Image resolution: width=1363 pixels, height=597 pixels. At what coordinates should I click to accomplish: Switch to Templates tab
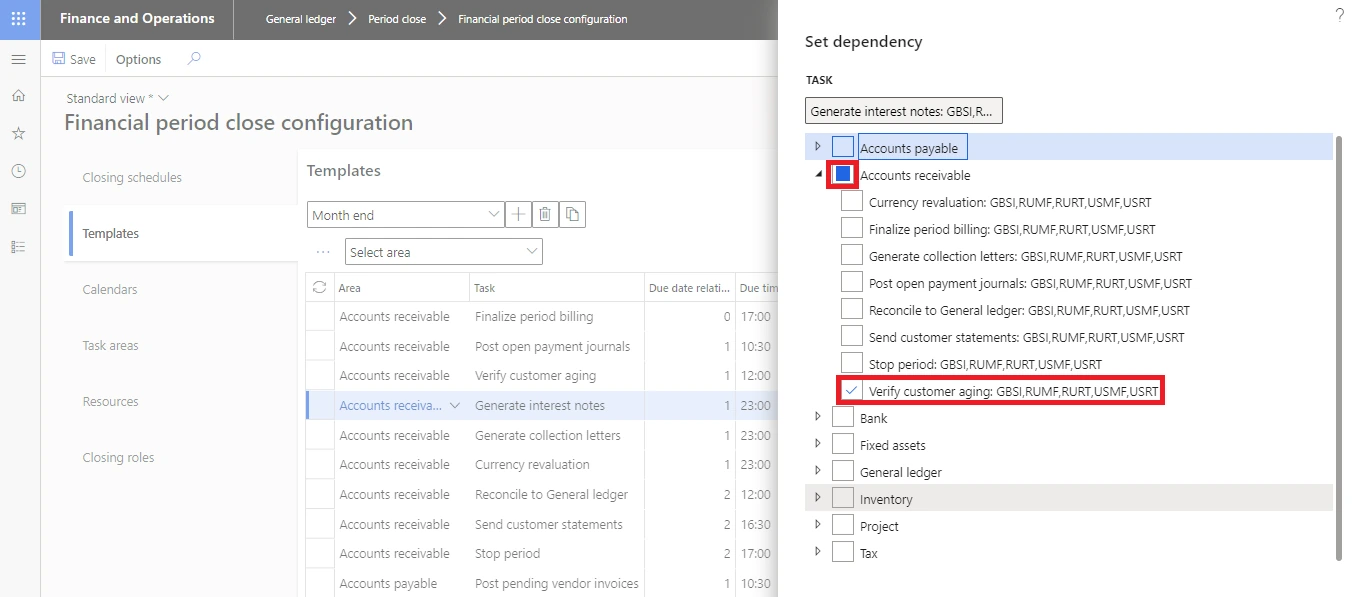coord(111,233)
